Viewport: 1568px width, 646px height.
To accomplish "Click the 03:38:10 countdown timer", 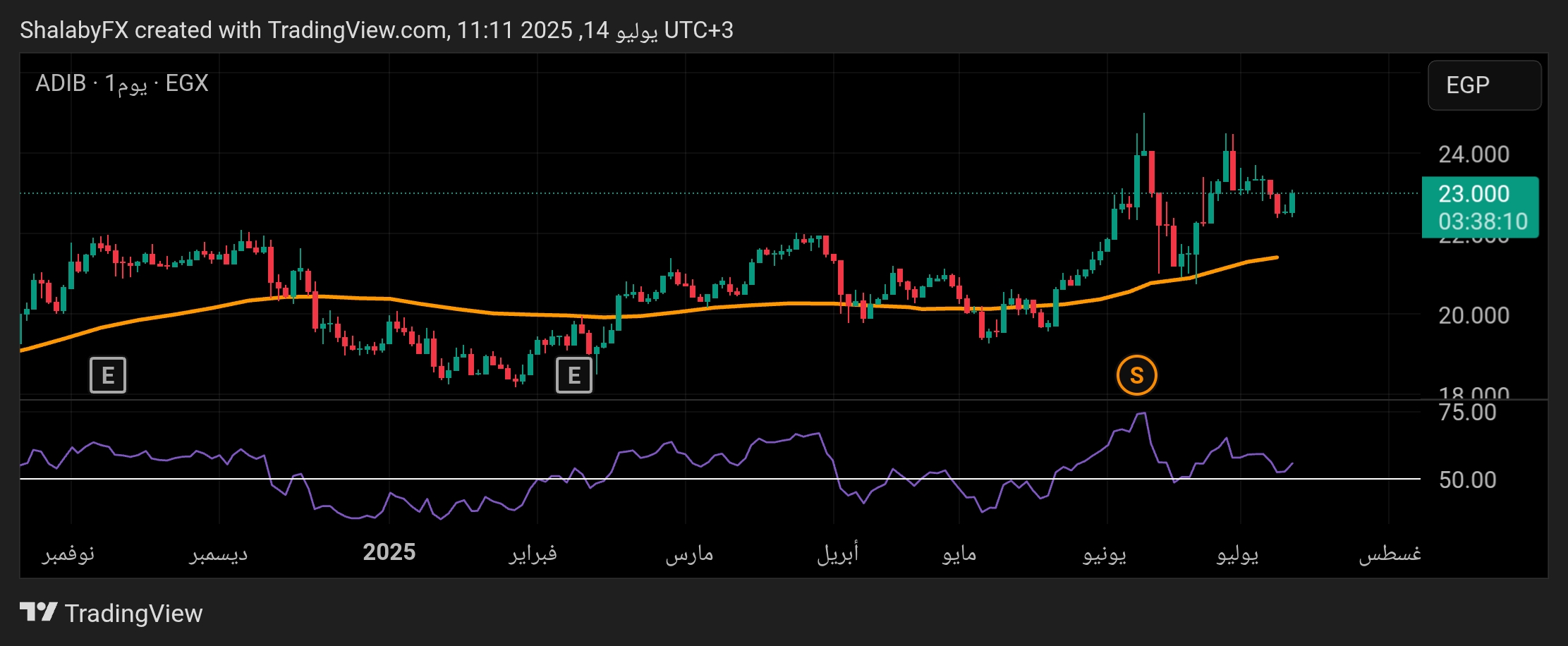I will (1483, 221).
